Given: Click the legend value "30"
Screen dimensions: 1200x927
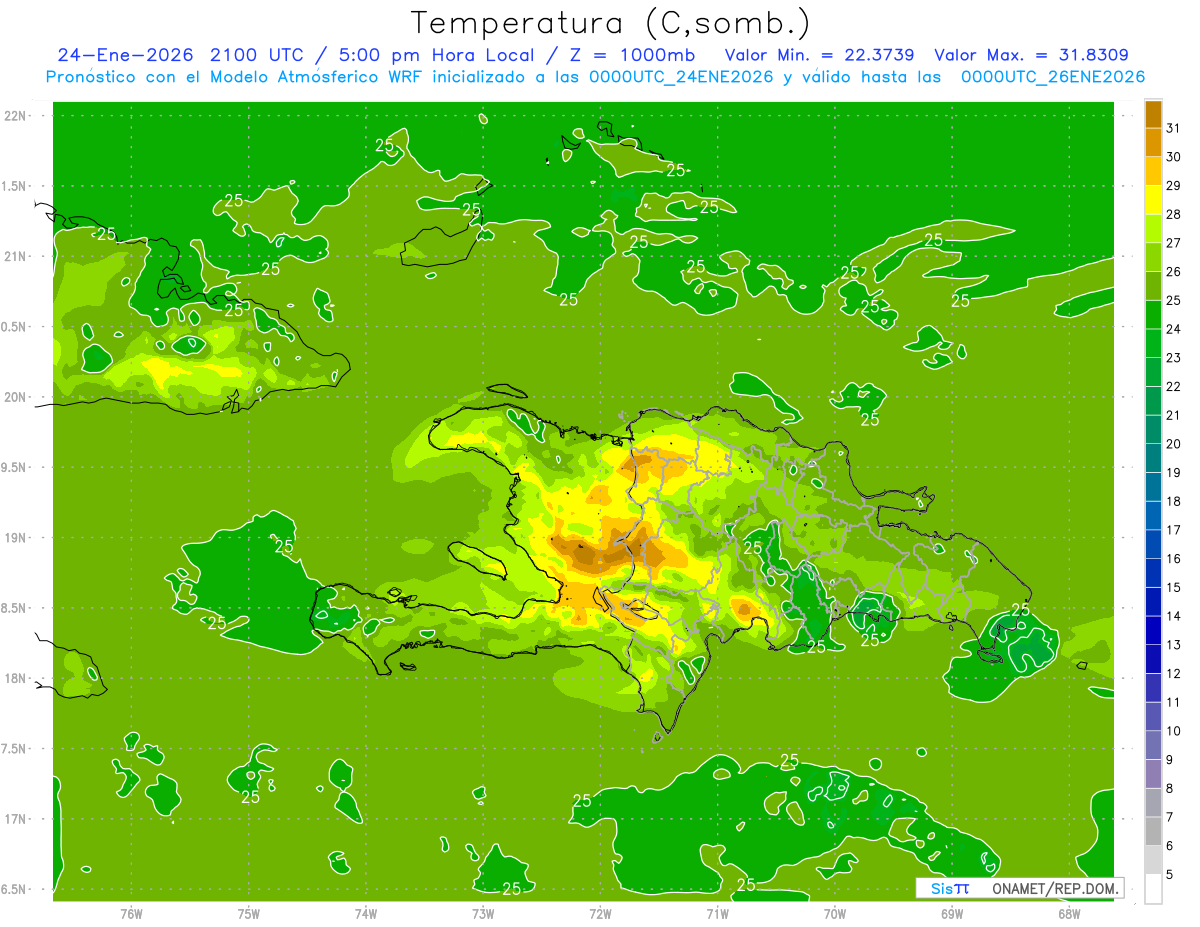Looking at the screenshot, I should (x=1174, y=157).
